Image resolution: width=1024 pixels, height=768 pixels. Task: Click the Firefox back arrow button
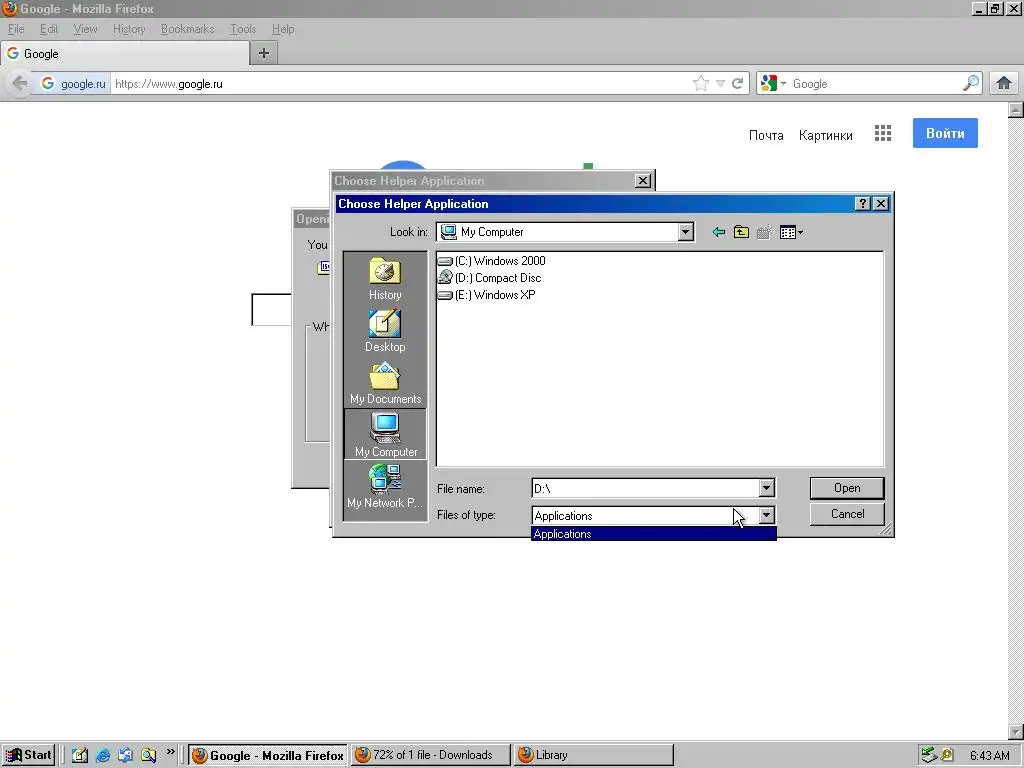[20, 83]
